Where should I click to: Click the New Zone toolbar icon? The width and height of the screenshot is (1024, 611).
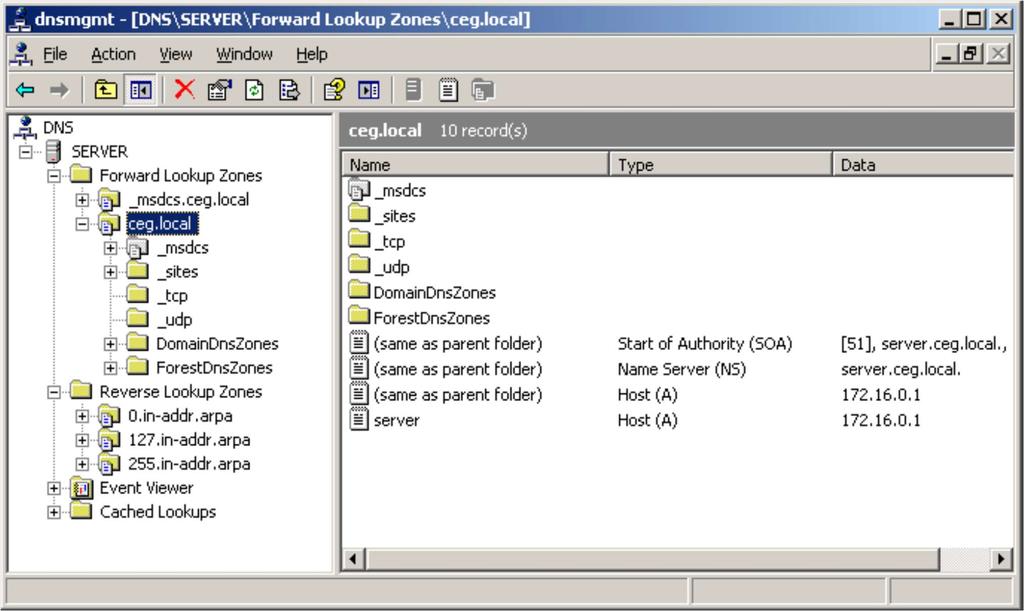pyautogui.click(x=483, y=90)
